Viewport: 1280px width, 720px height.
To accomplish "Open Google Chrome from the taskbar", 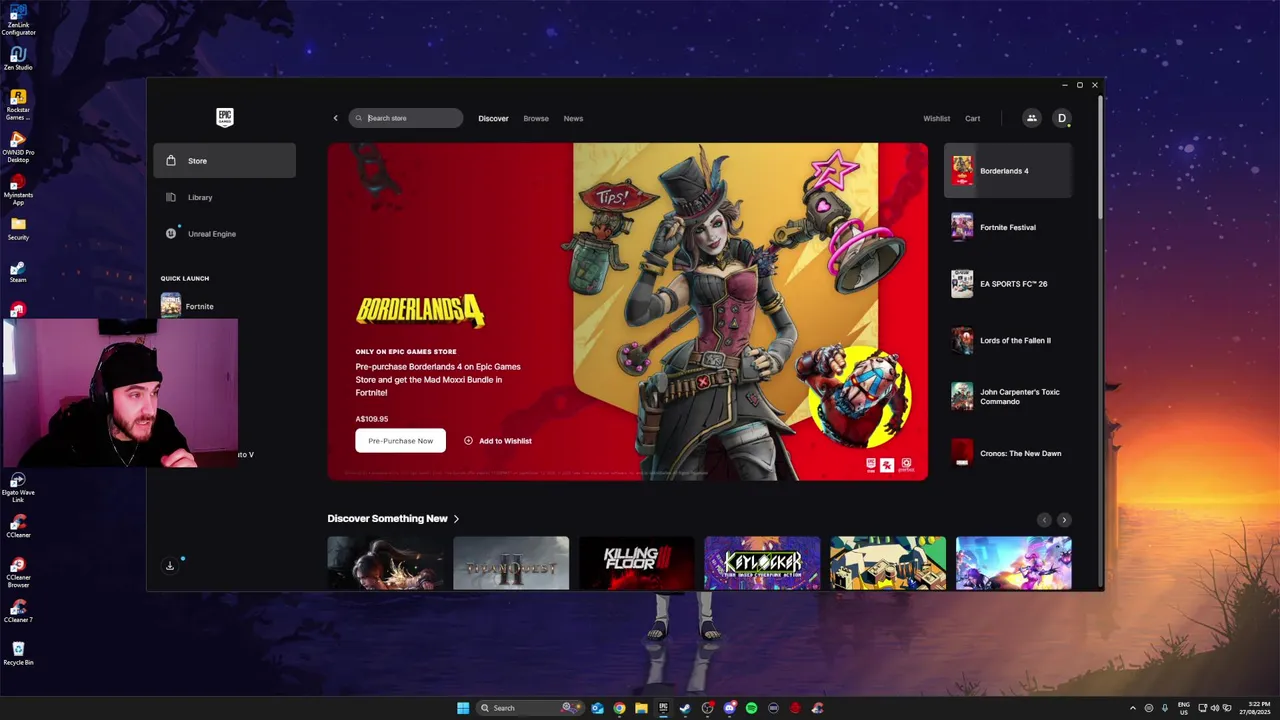I will coord(619,708).
